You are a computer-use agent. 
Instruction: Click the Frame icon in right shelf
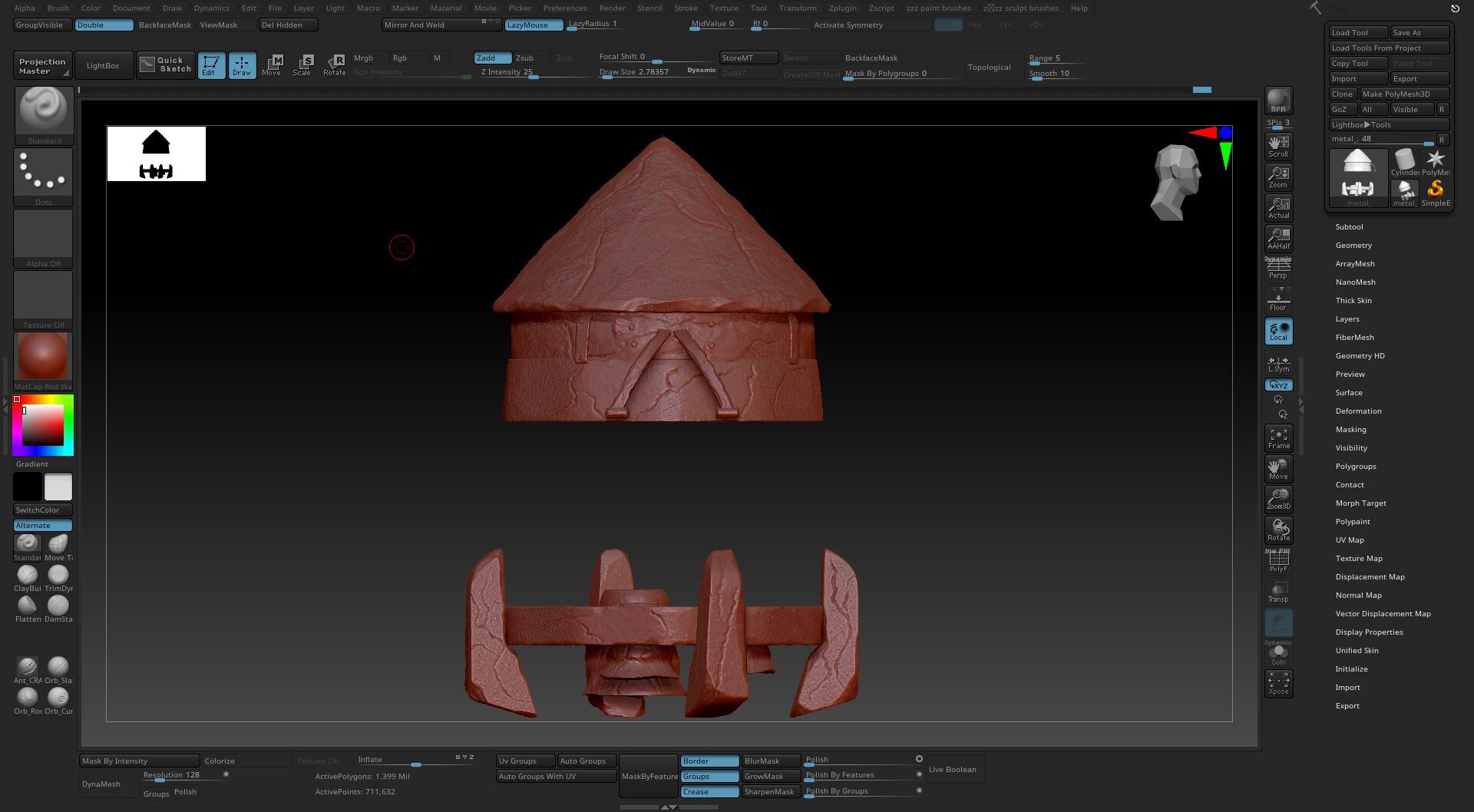[1278, 438]
